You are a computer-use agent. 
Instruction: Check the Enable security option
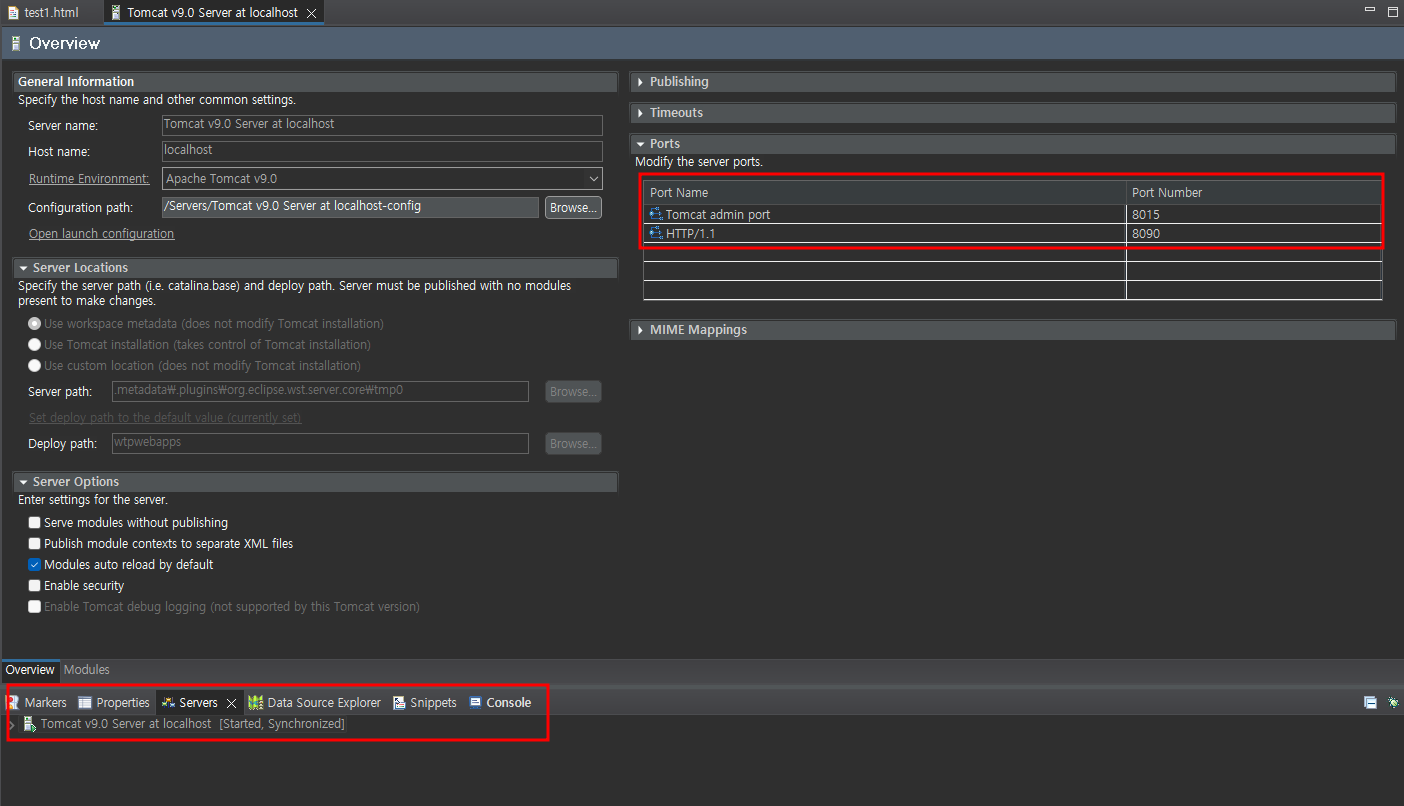35,586
